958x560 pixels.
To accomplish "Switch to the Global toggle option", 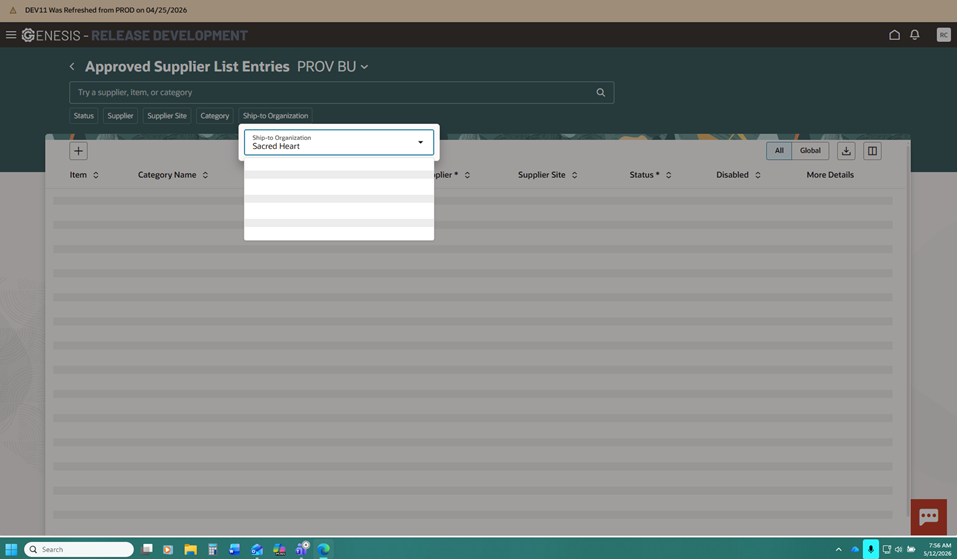I will click(x=810, y=151).
